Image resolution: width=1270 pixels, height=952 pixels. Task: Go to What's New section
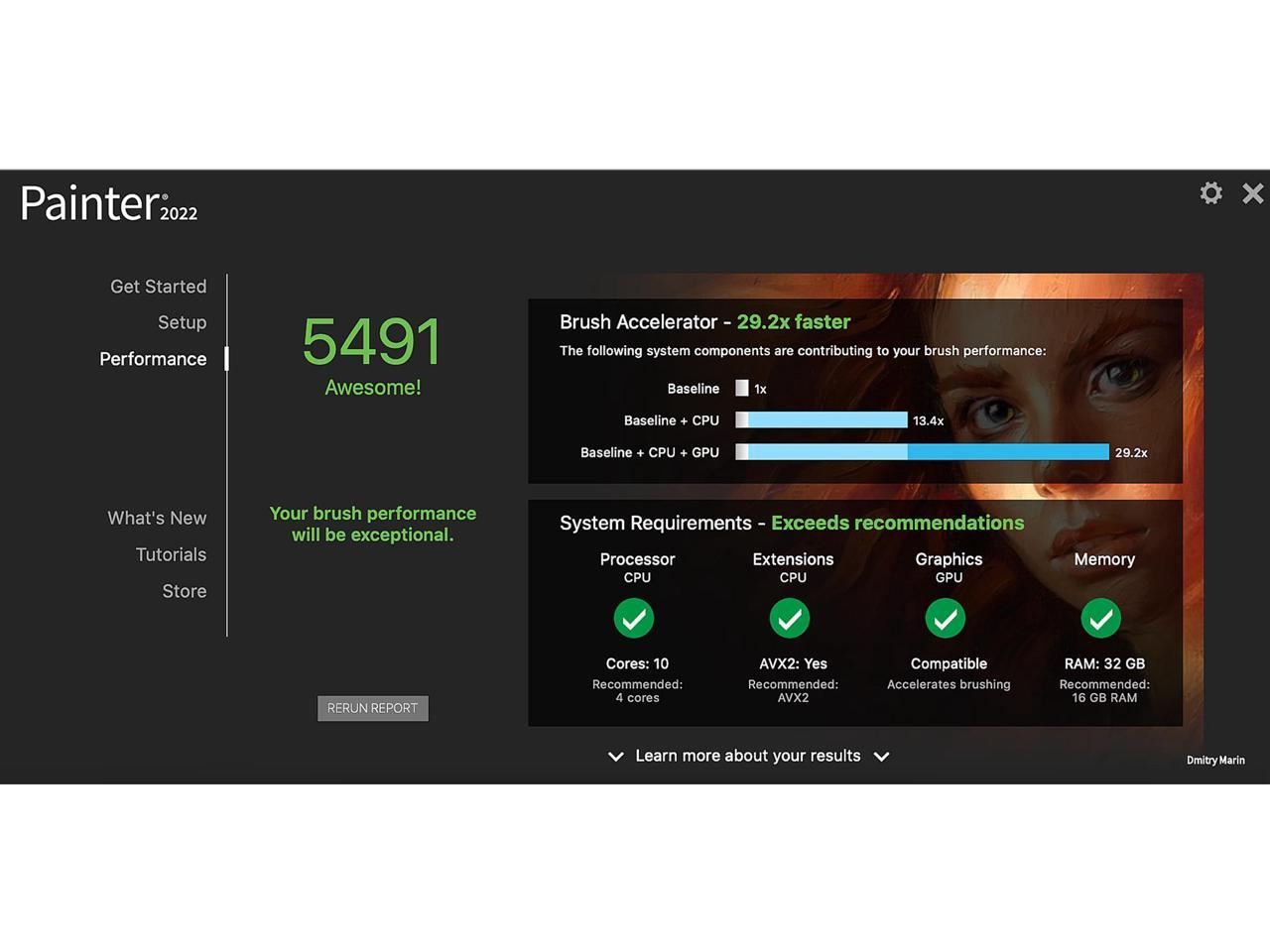[x=157, y=519]
